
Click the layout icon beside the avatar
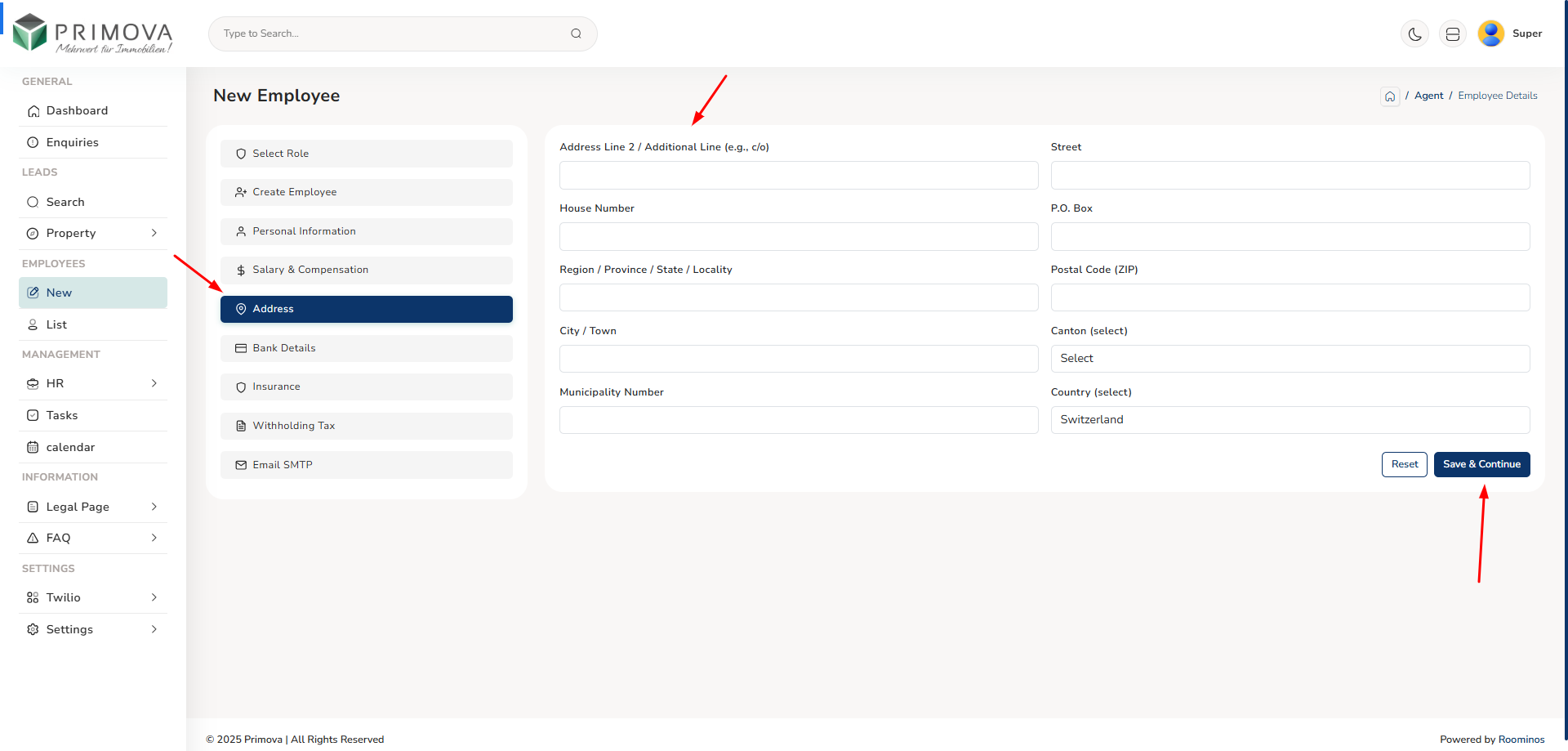click(x=1452, y=34)
